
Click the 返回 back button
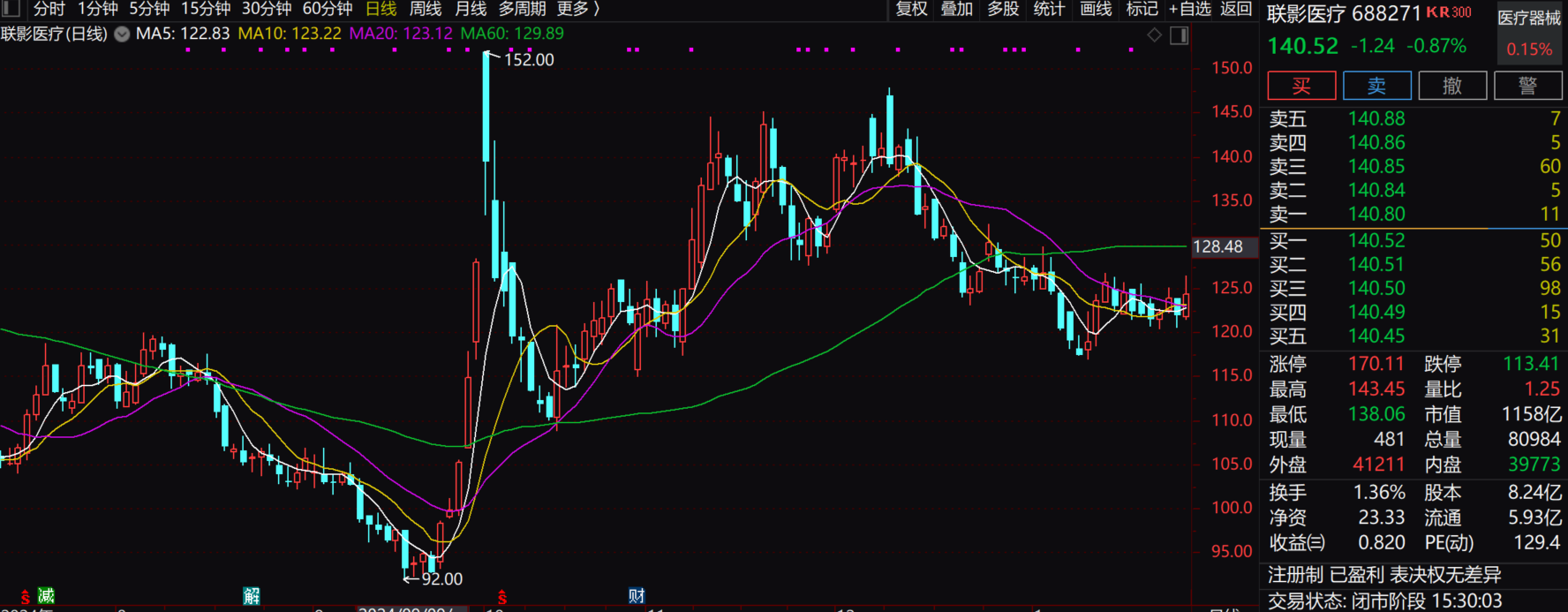coord(1236,9)
